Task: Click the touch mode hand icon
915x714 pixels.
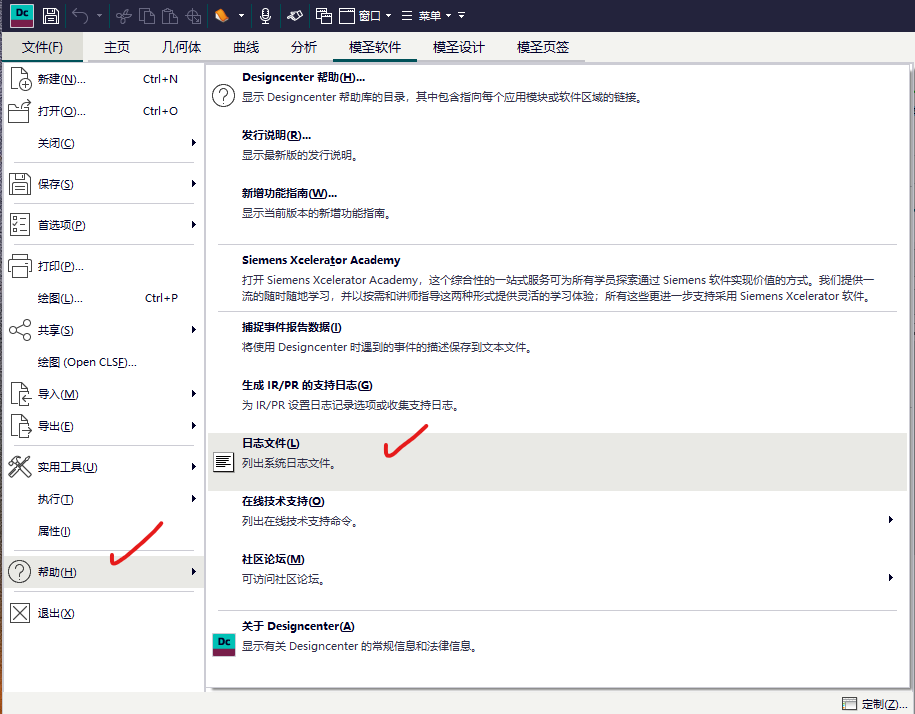Action: pos(295,16)
